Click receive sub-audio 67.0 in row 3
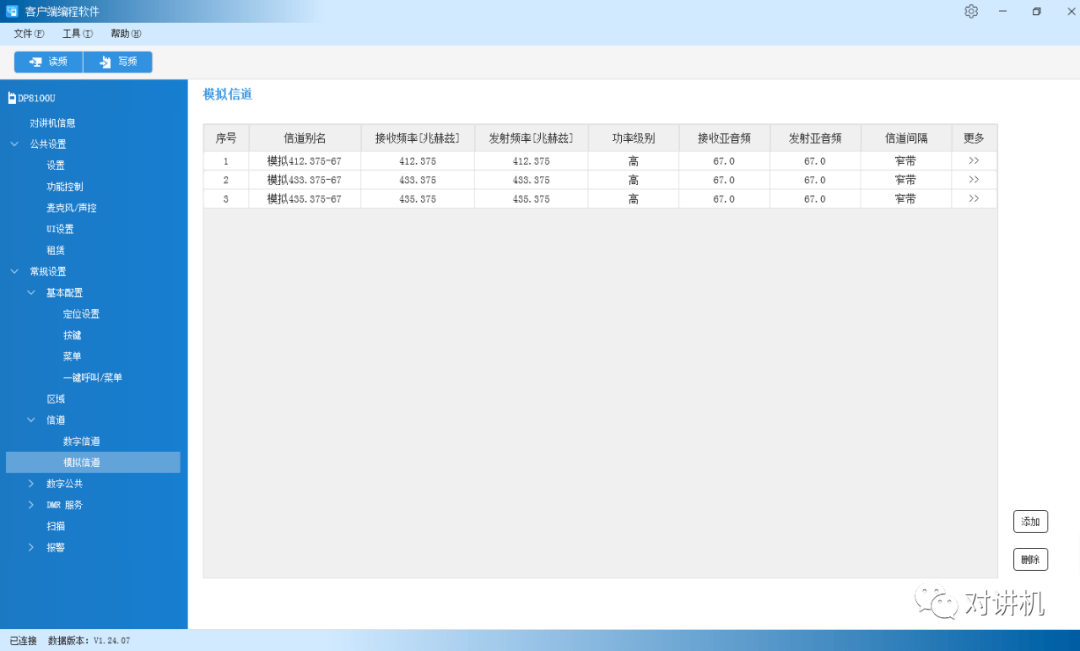This screenshot has height=651, width=1080. click(724, 199)
